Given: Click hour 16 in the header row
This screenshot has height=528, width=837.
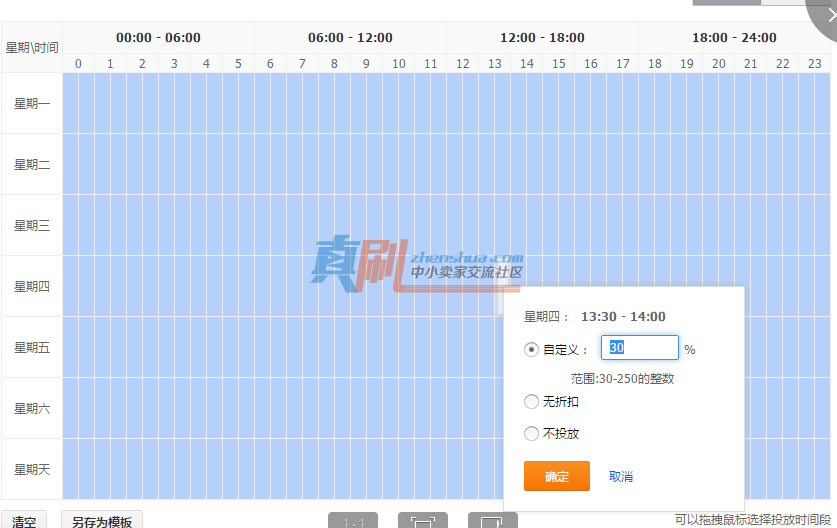Looking at the screenshot, I should coord(591,64).
